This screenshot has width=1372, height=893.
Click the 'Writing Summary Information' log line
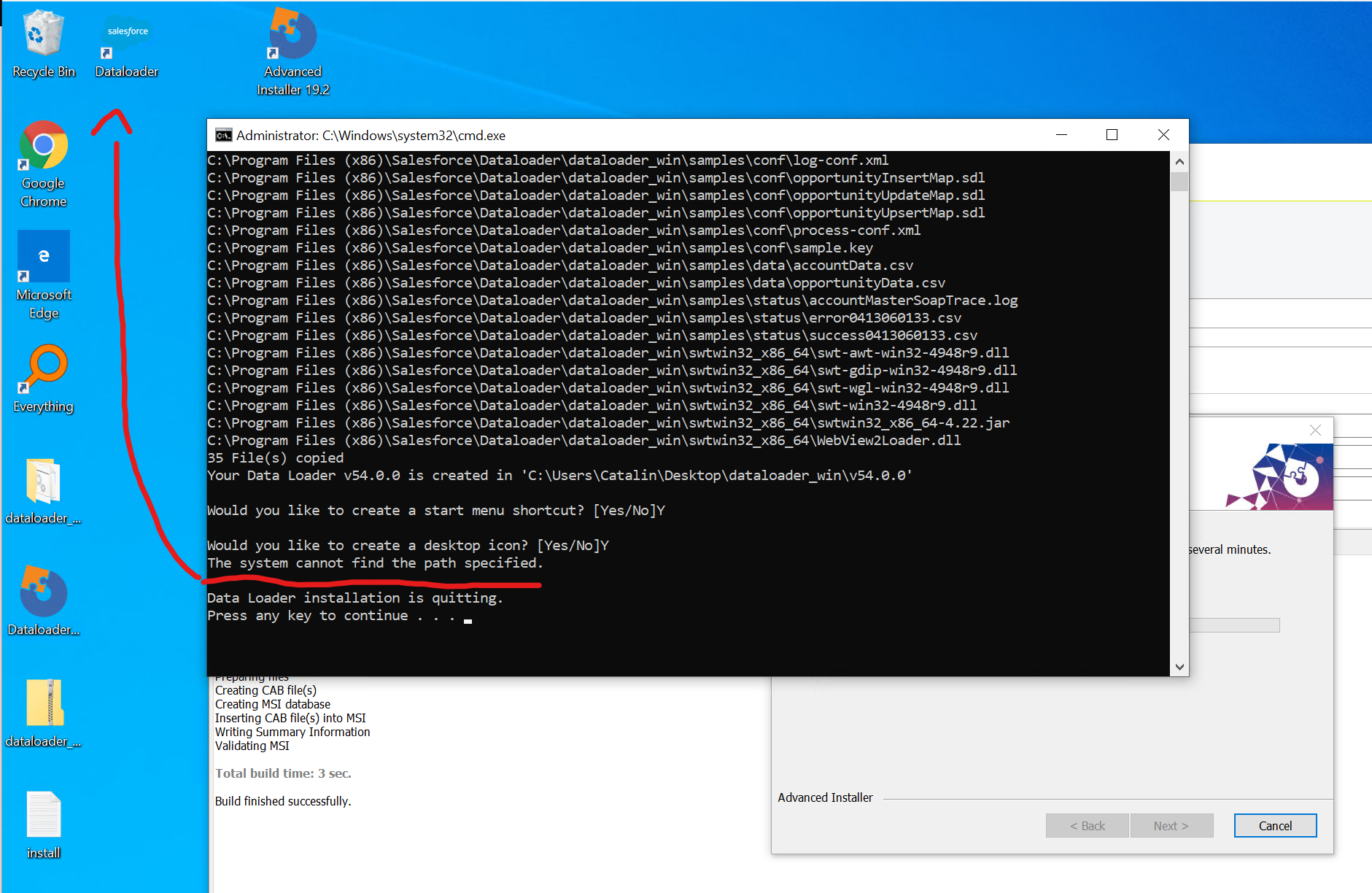pos(292,732)
